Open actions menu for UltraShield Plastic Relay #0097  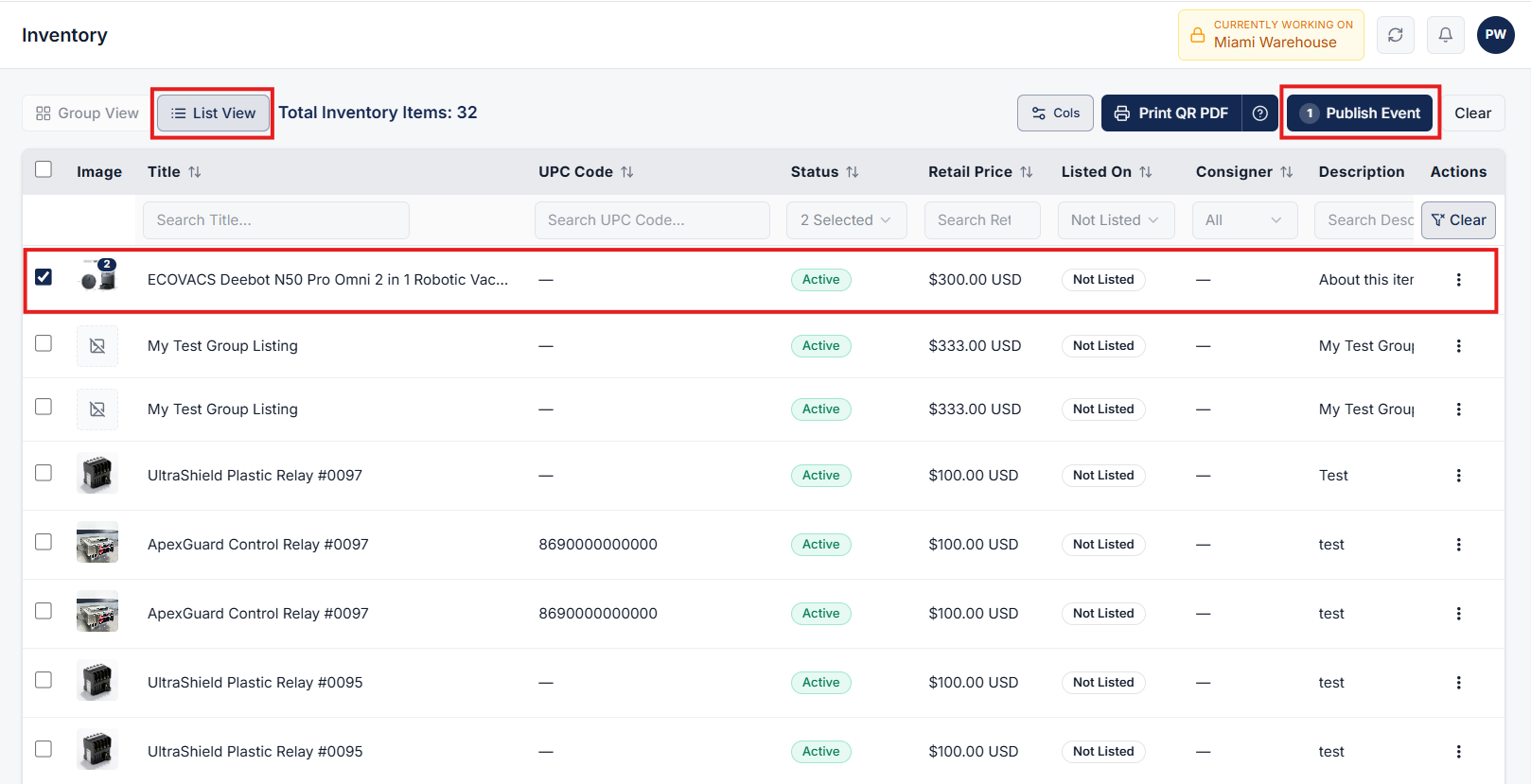coord(1458,476)
